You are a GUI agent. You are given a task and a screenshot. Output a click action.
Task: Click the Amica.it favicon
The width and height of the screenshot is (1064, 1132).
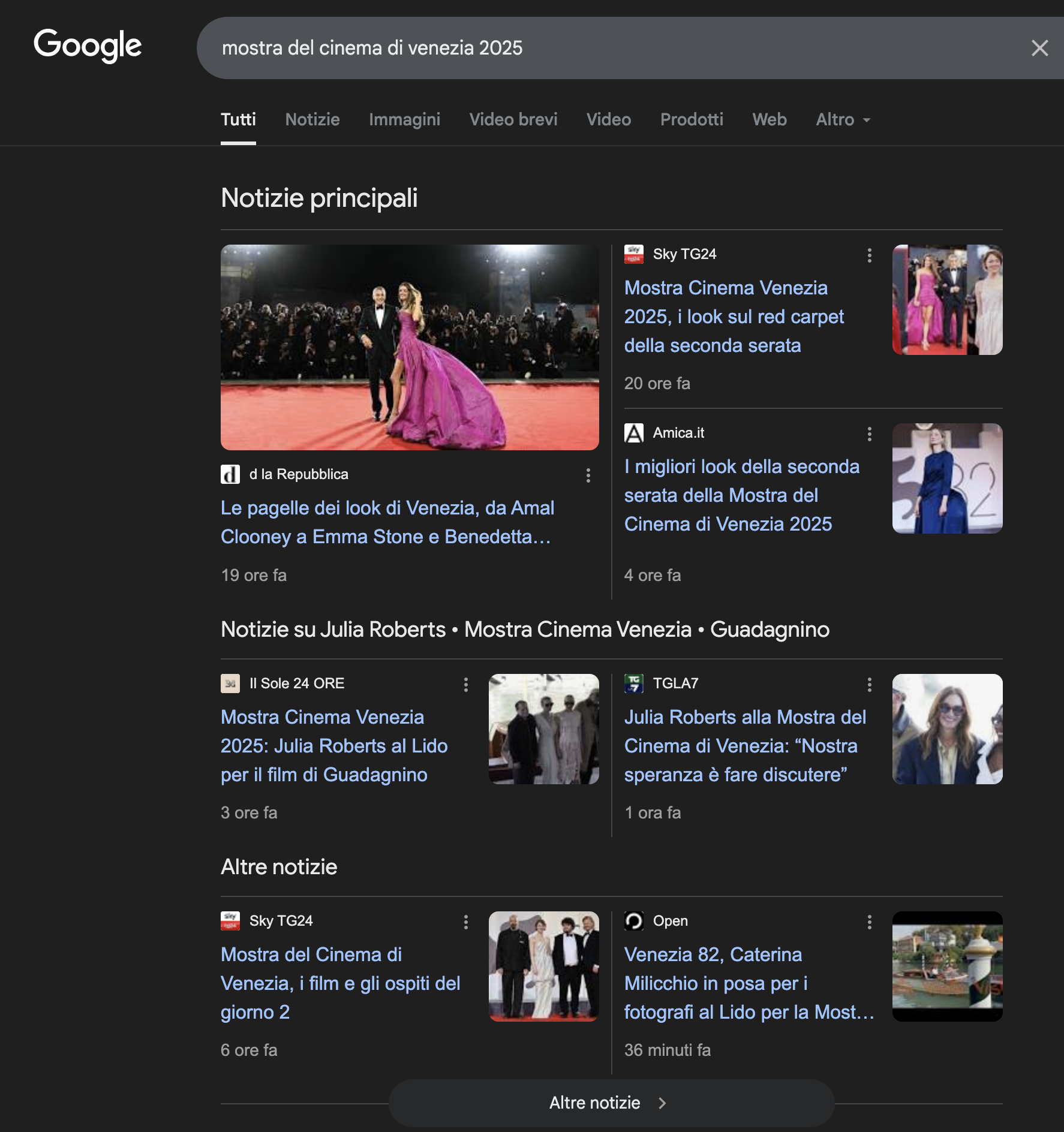pos(634,433)
